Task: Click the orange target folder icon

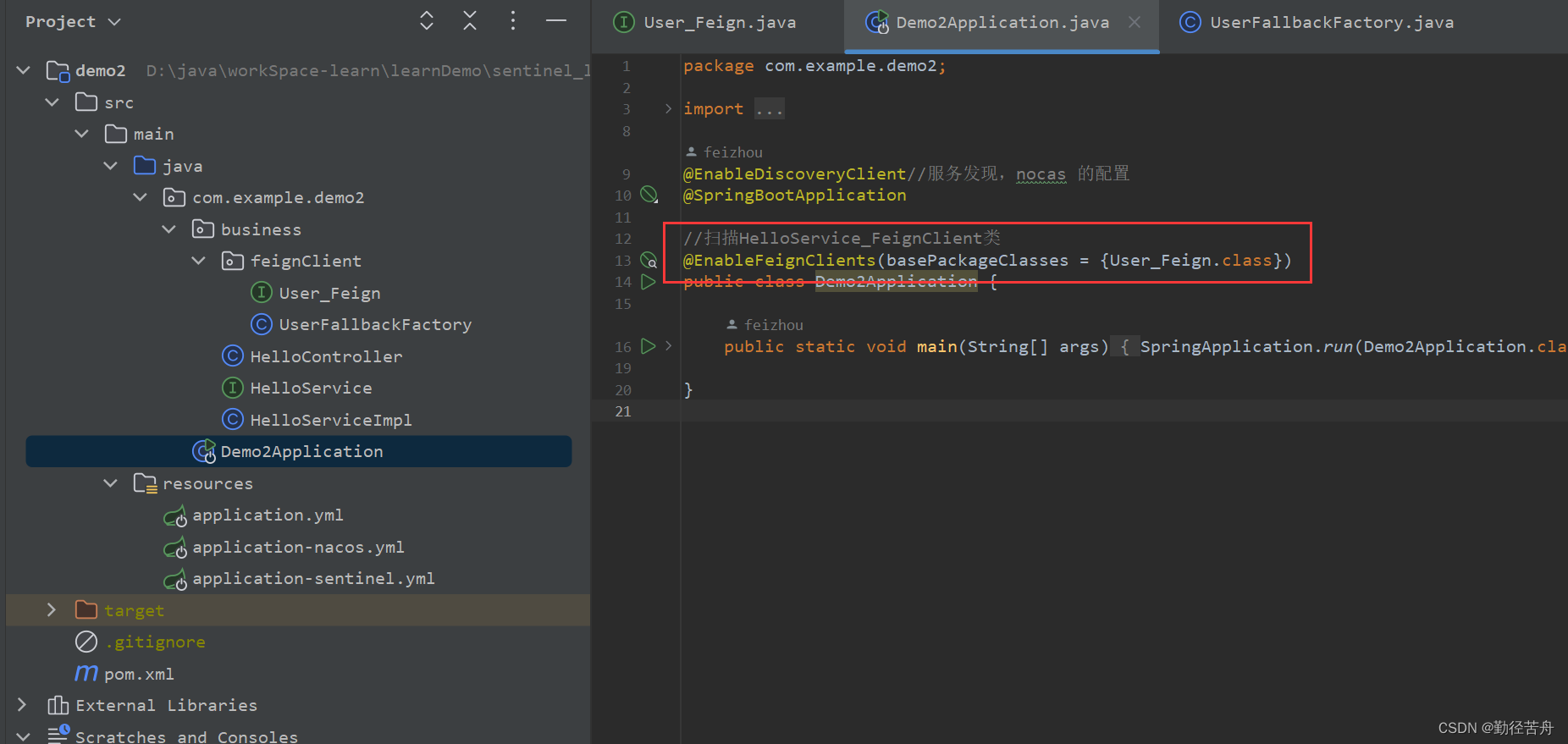Action: [x=86, y=610]
